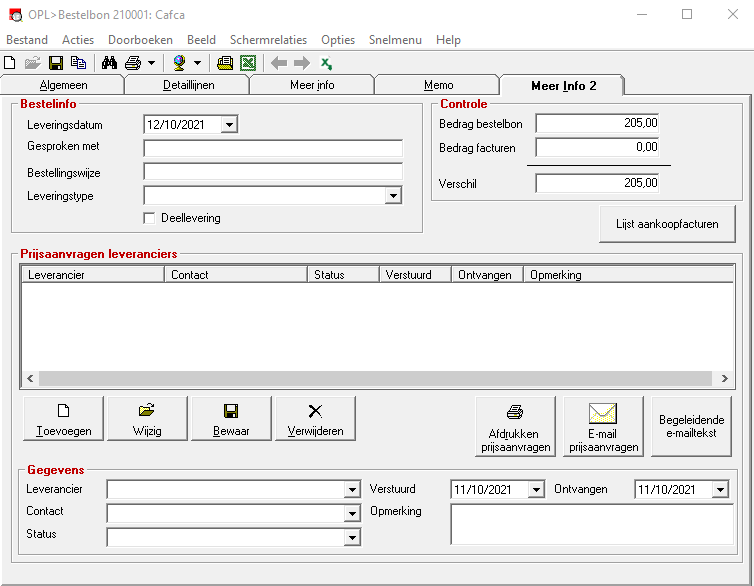Switch to the Detaillijnen tab

pos(188,85)
